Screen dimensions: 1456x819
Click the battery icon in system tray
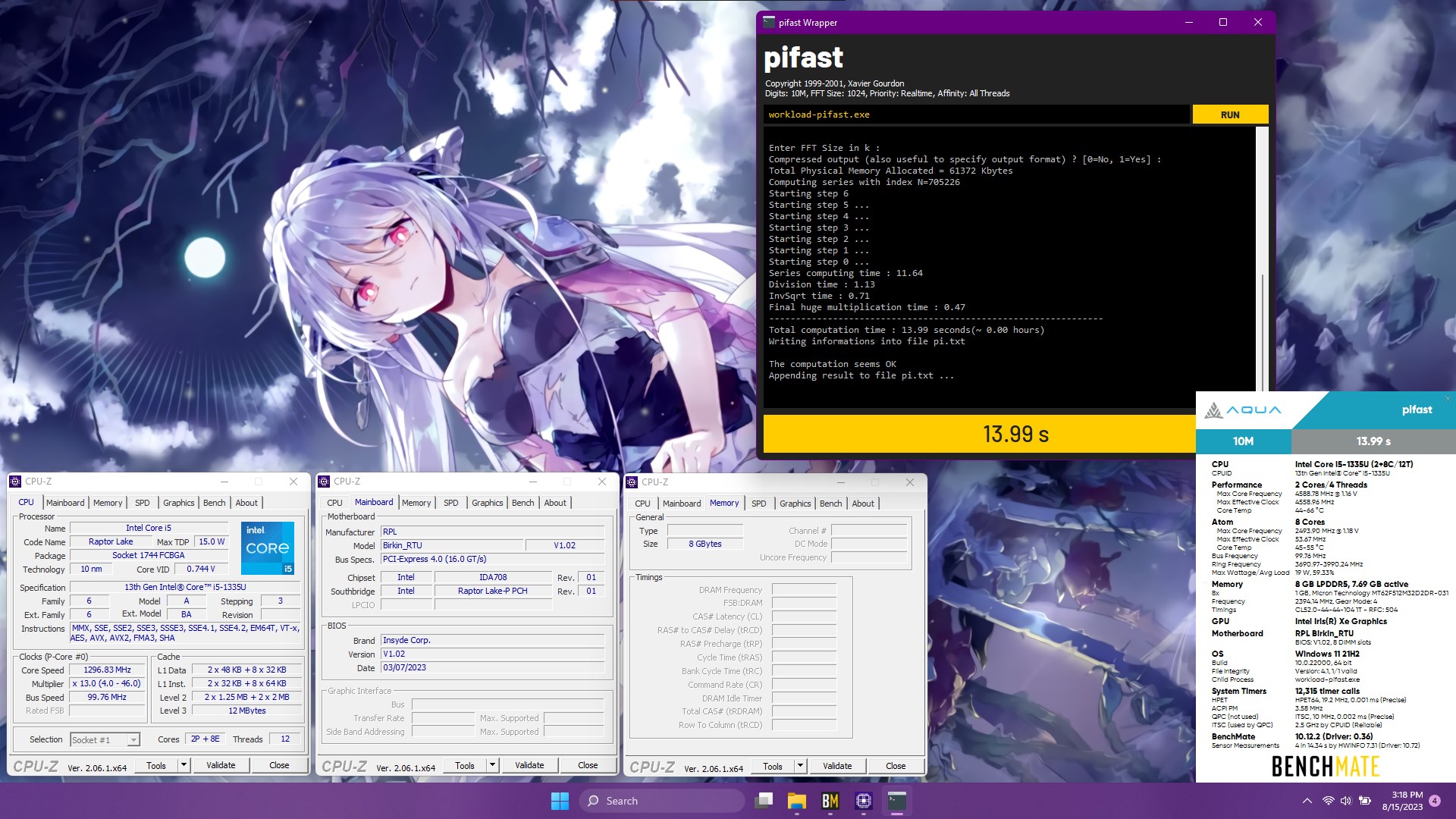pyautogui.click(x=1365, y=801)
